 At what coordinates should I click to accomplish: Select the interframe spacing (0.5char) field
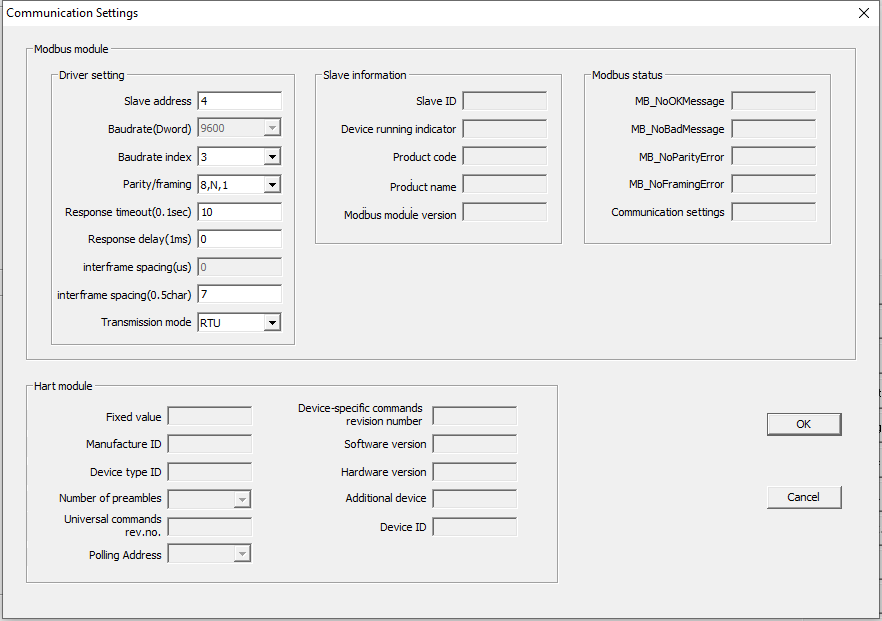(239, 295)
